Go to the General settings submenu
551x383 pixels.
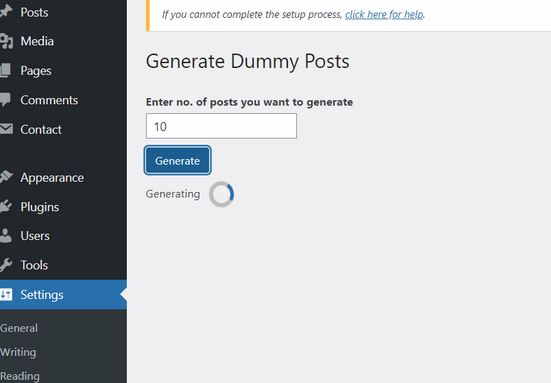[x=19, y=328]
